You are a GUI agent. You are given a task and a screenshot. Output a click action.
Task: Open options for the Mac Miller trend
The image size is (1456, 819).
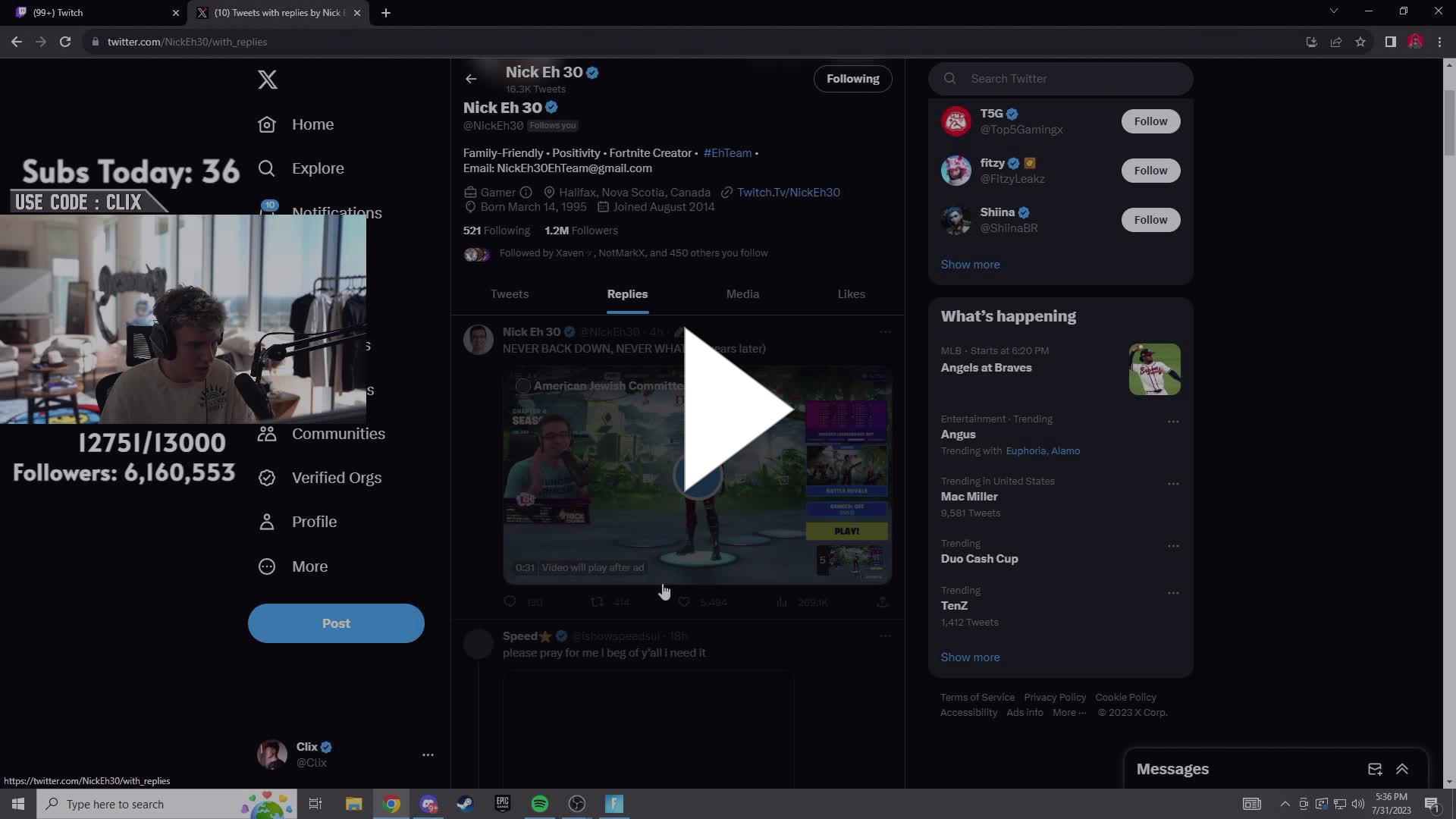1173,483
